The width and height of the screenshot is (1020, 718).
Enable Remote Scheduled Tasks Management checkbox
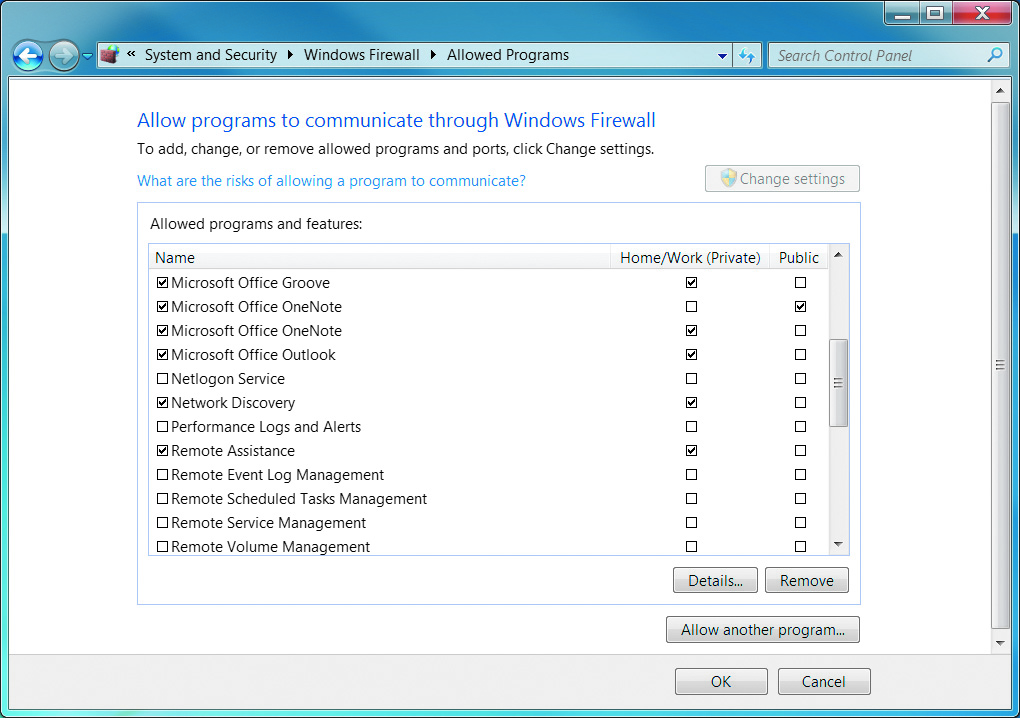163,499
